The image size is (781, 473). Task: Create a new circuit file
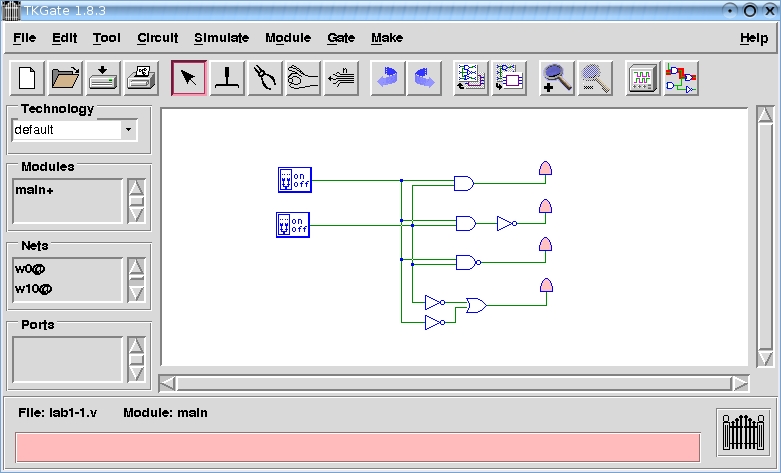click(27, 78)
